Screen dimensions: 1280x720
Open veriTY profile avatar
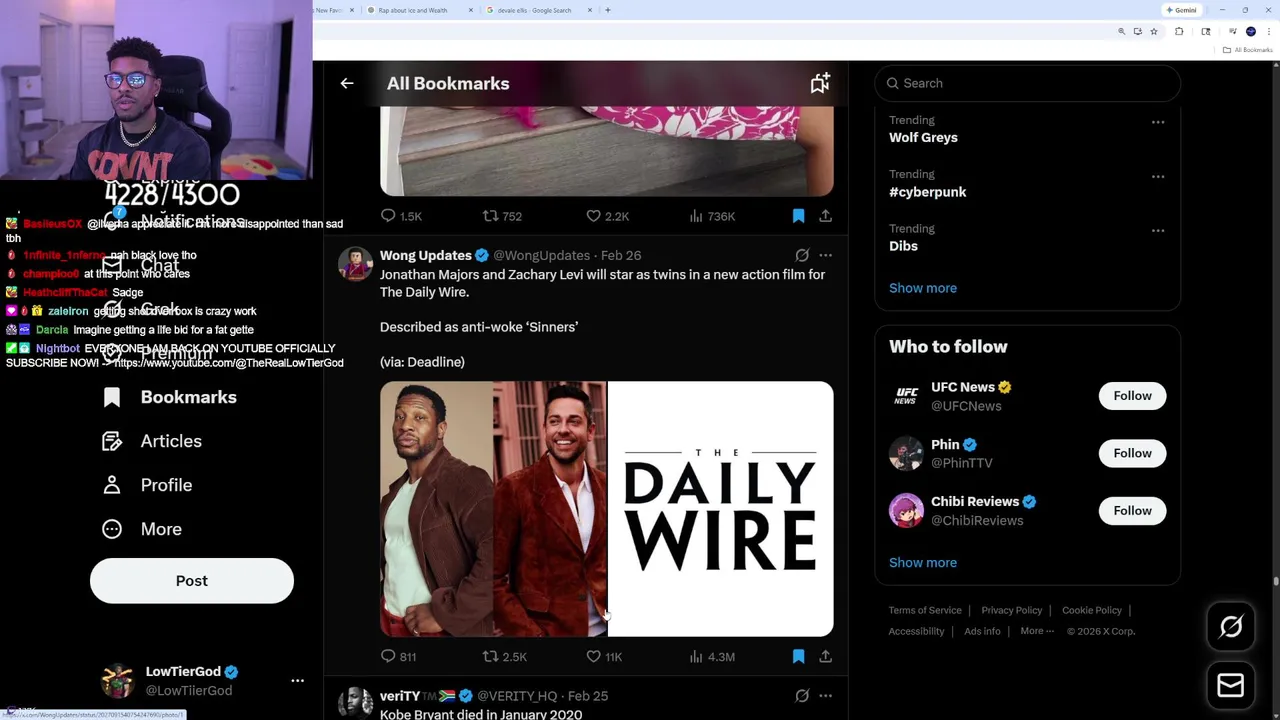click(355, 703)
